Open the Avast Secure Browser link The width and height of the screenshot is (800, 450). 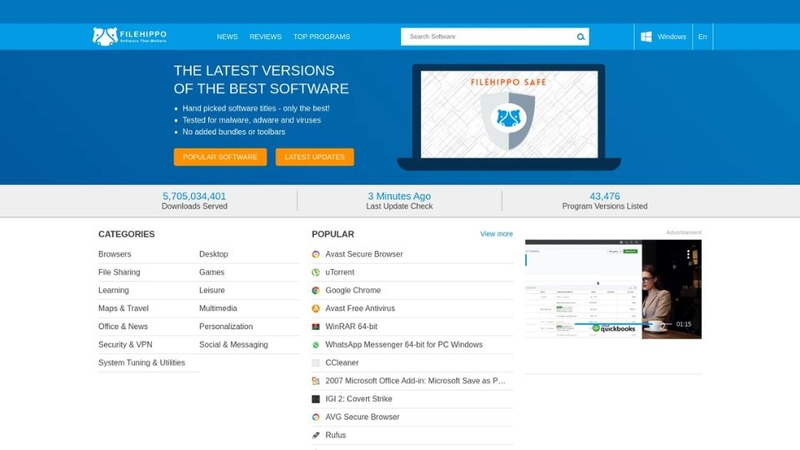[364, 254]
